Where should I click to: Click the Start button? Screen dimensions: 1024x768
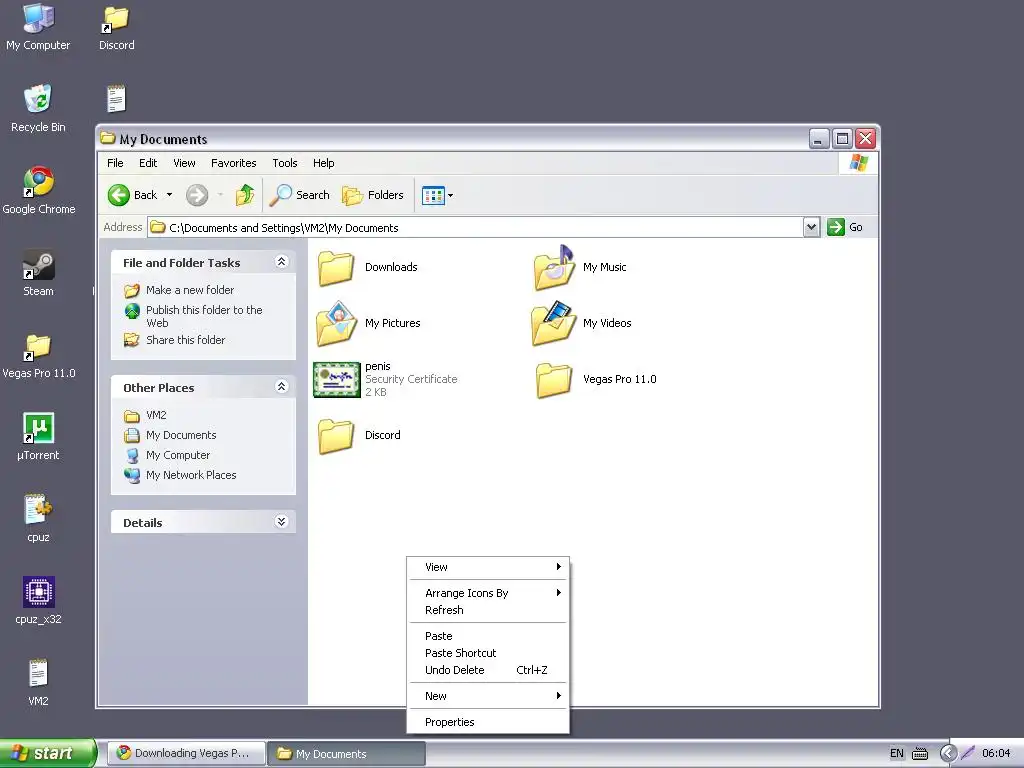[48, 753]
